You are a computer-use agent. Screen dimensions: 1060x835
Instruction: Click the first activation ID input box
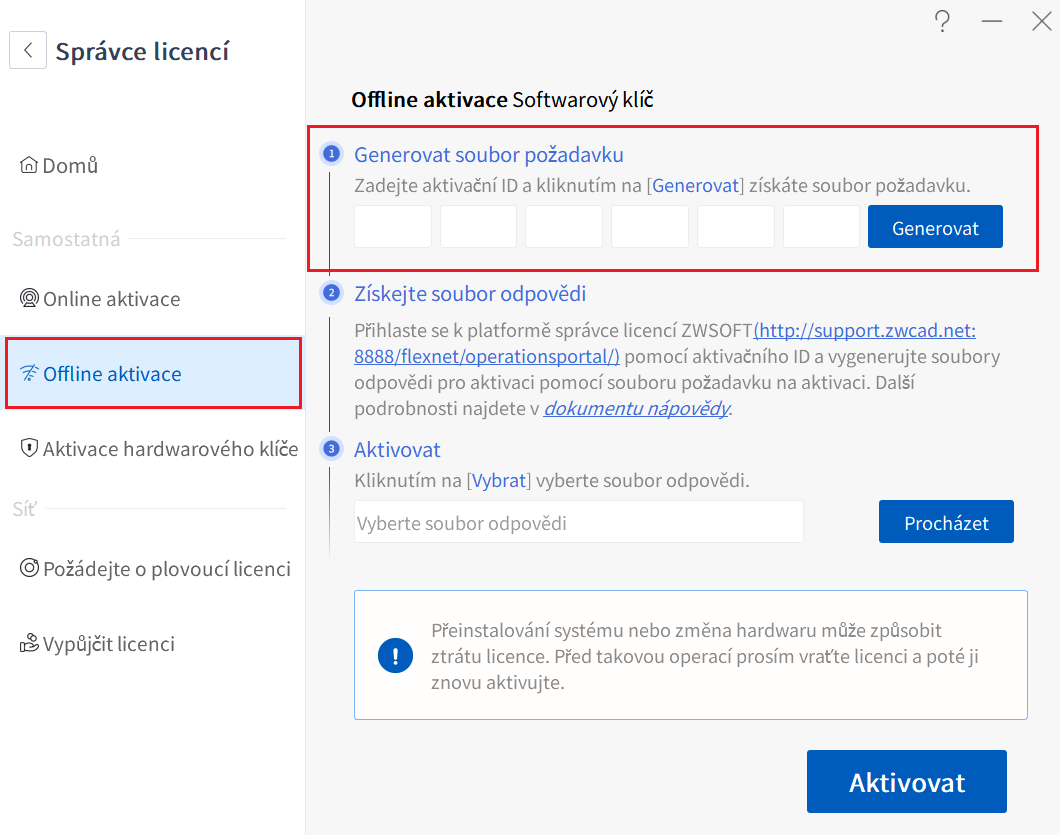(392, 226)
